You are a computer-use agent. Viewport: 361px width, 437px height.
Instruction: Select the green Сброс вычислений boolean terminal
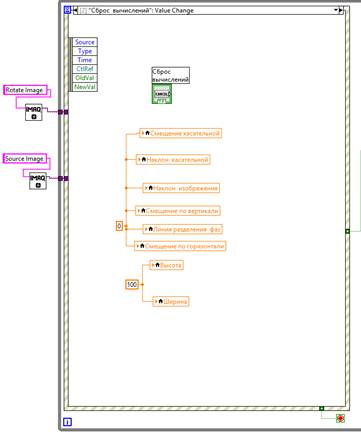[x=162, y=94]
